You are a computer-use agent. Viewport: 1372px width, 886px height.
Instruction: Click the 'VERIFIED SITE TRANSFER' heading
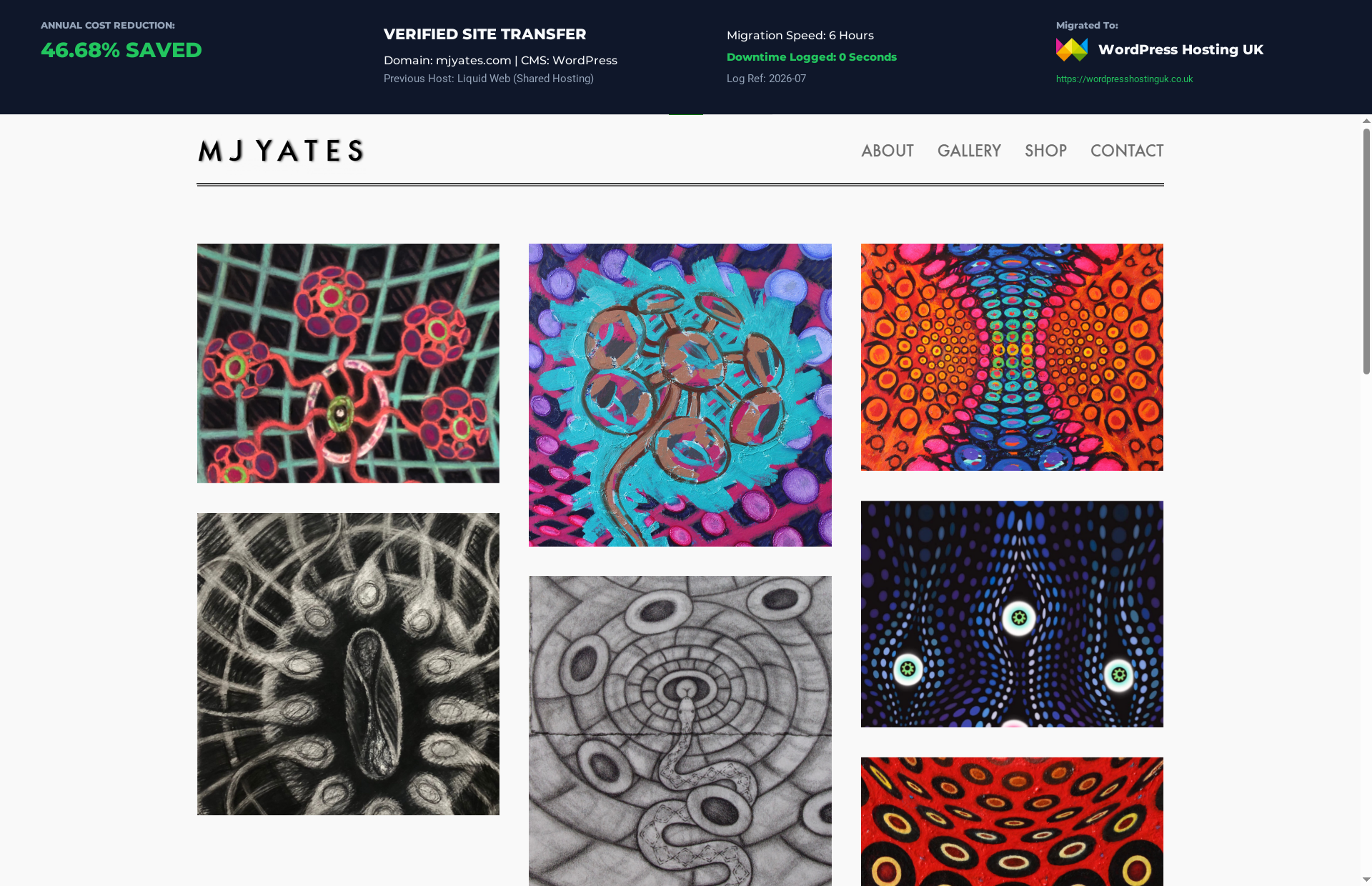484,34
